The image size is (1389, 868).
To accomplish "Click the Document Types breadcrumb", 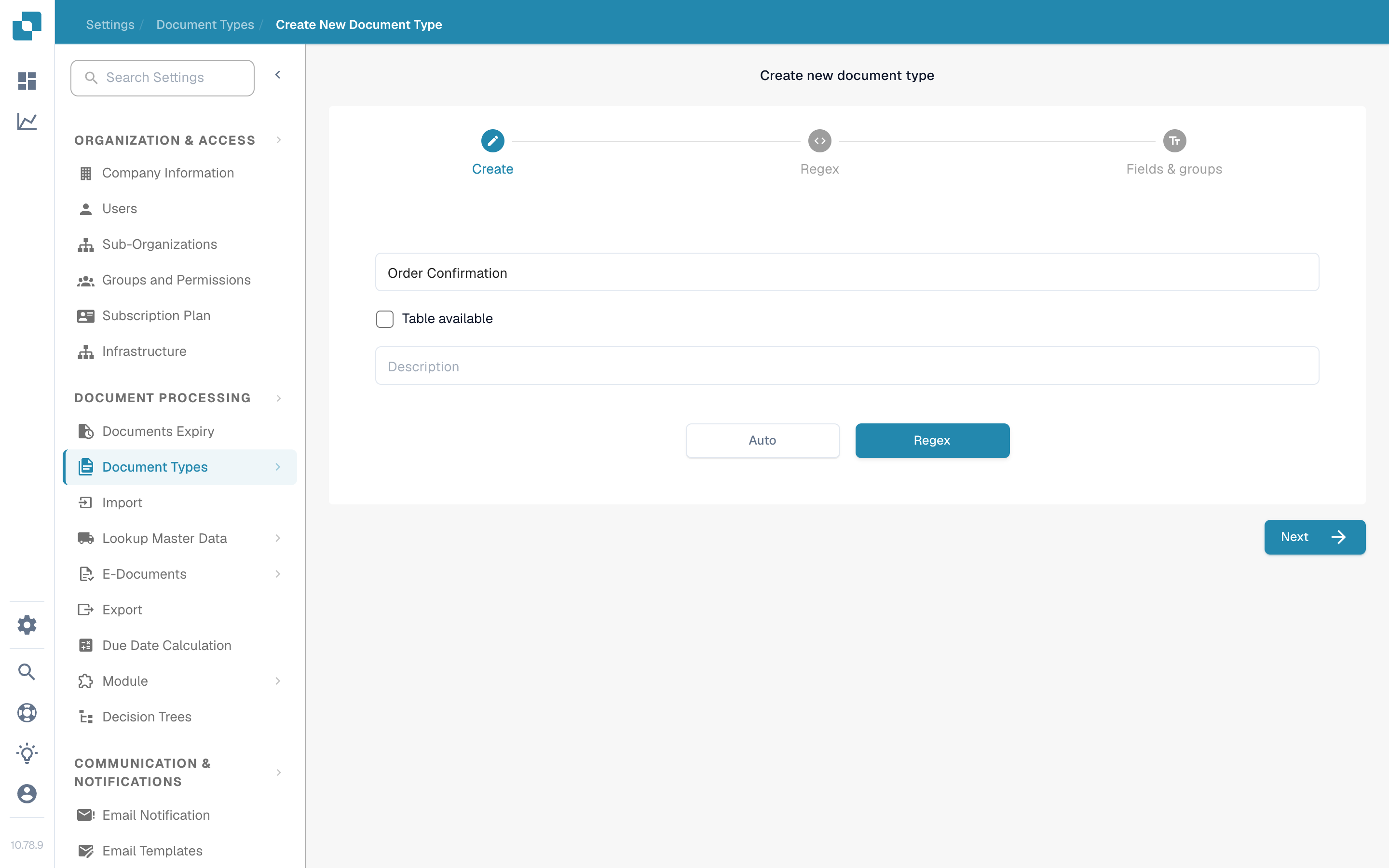I will (205, 25).
